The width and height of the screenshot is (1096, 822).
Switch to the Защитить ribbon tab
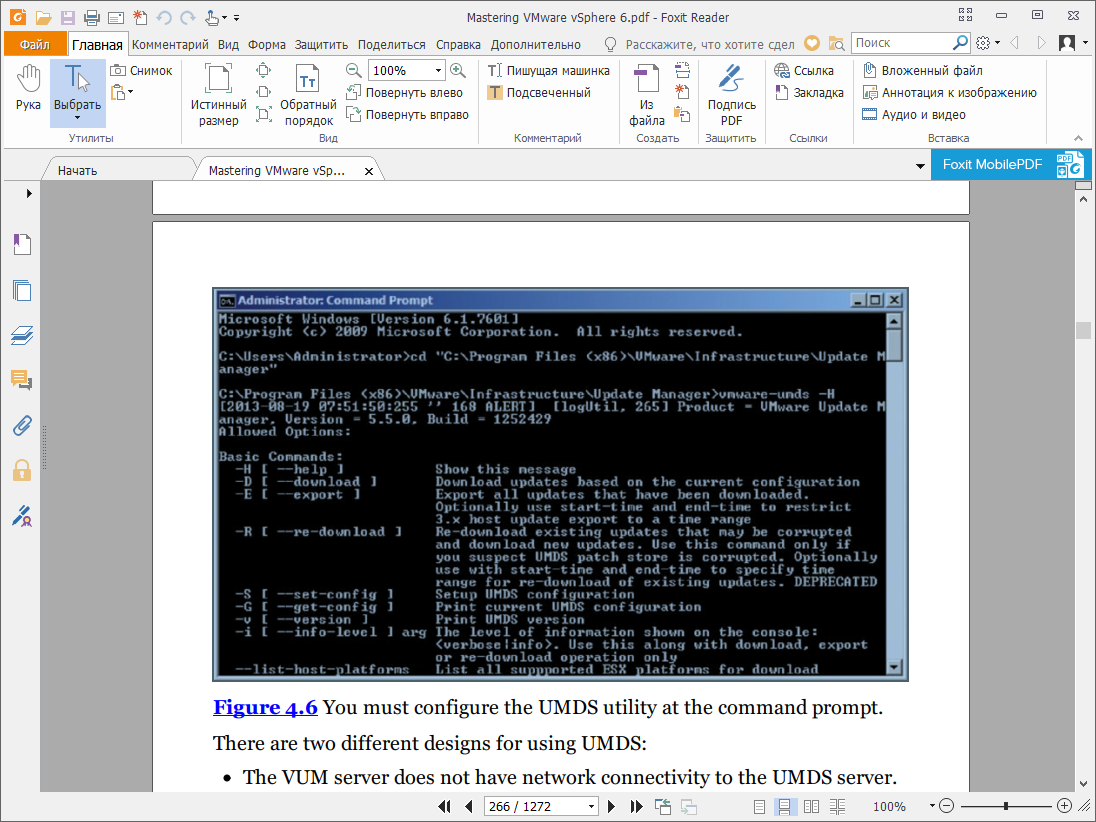pos(321,44)
